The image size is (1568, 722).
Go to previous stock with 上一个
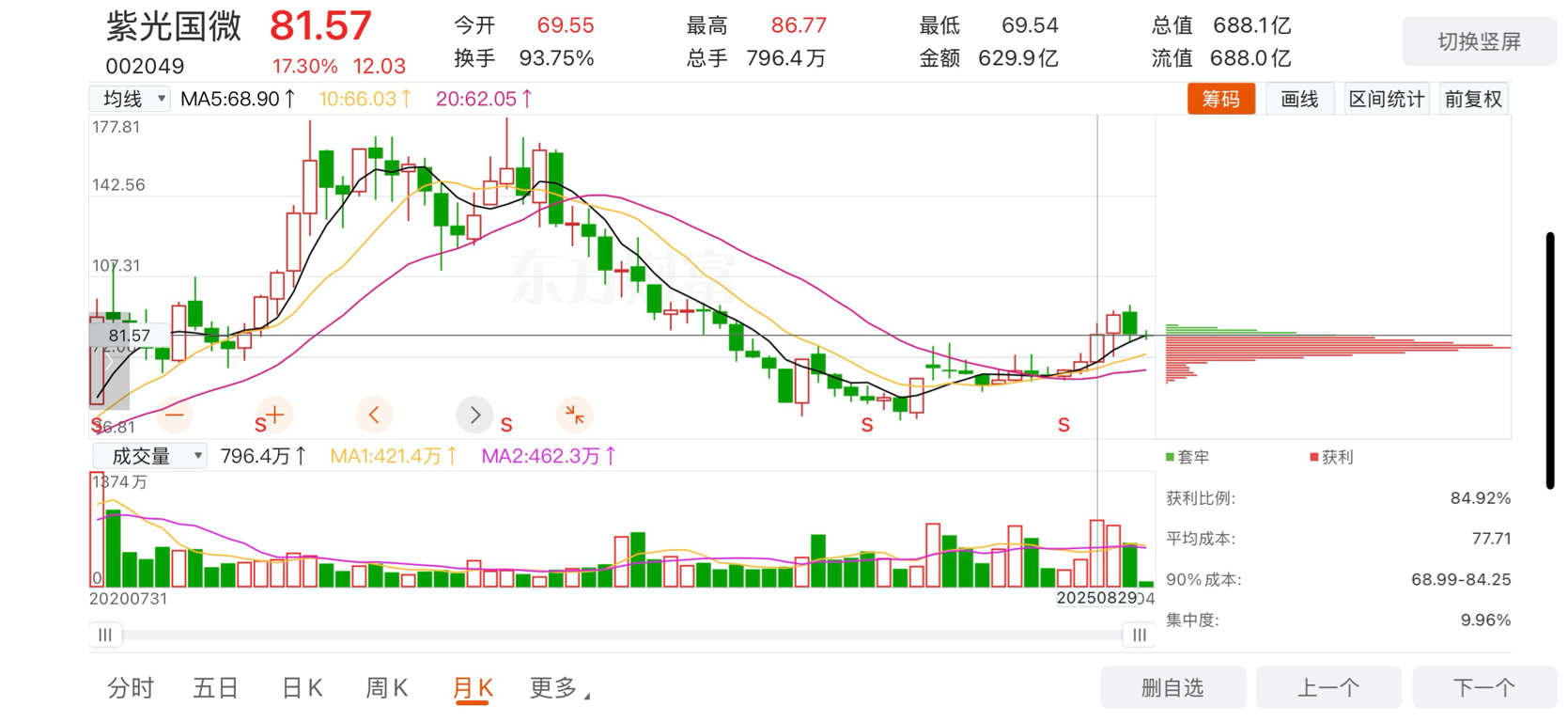click(x=1328, y=688)
